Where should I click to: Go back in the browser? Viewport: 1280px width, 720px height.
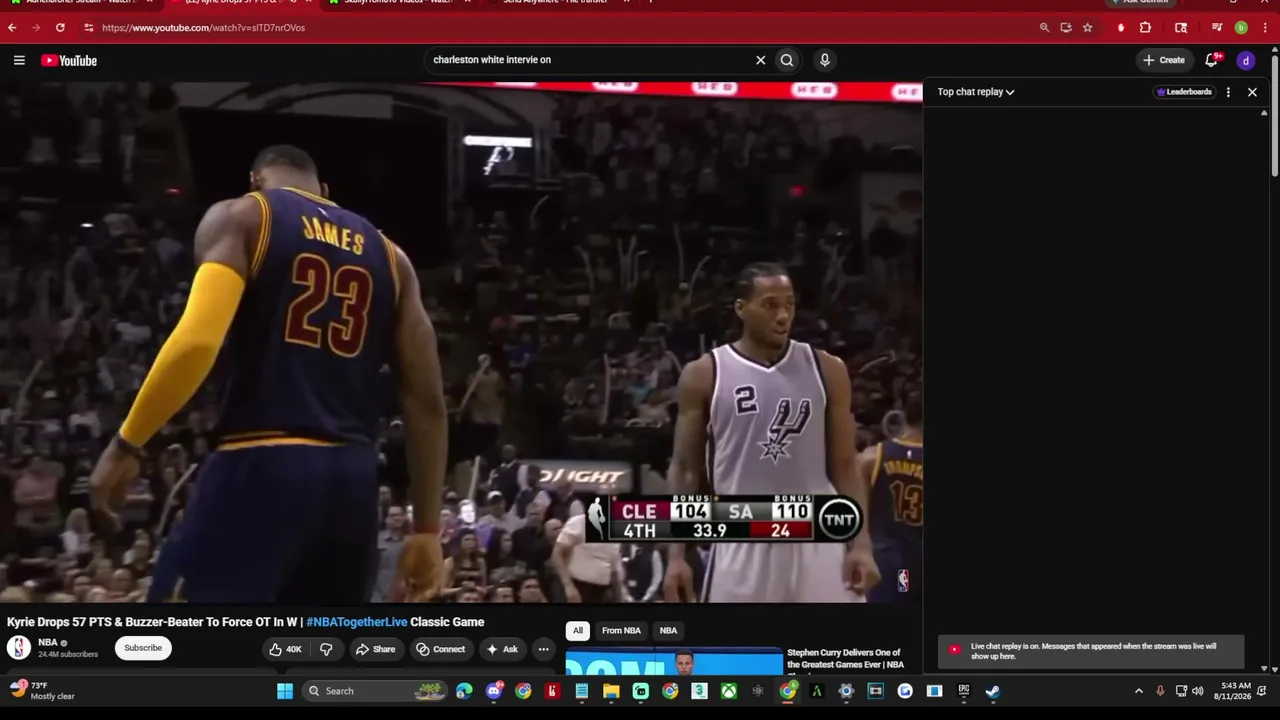tap(12, 28)
